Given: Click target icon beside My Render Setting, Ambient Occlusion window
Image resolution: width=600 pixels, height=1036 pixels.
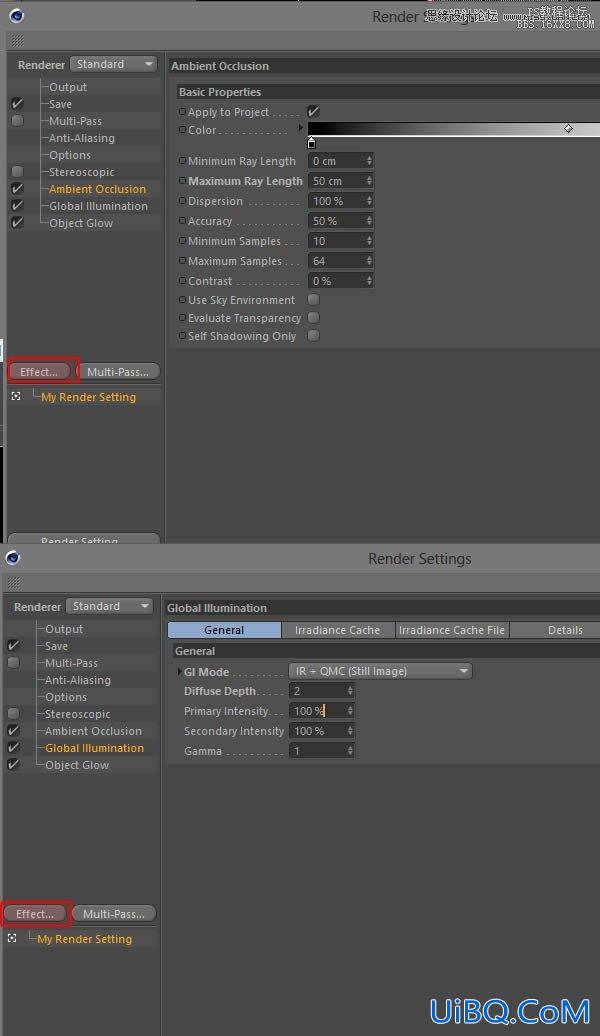Looking at the screenshot, I should (x=16, y=396).
